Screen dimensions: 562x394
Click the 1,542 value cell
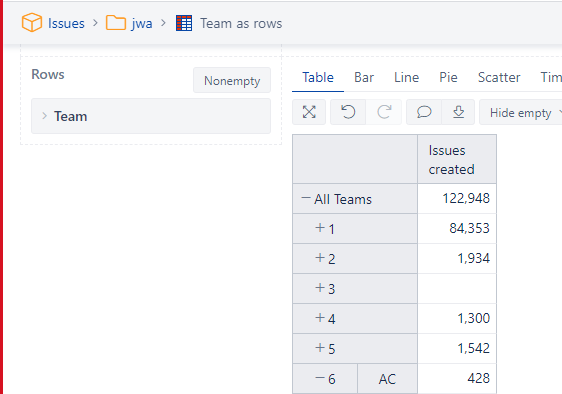coord(457,348)
